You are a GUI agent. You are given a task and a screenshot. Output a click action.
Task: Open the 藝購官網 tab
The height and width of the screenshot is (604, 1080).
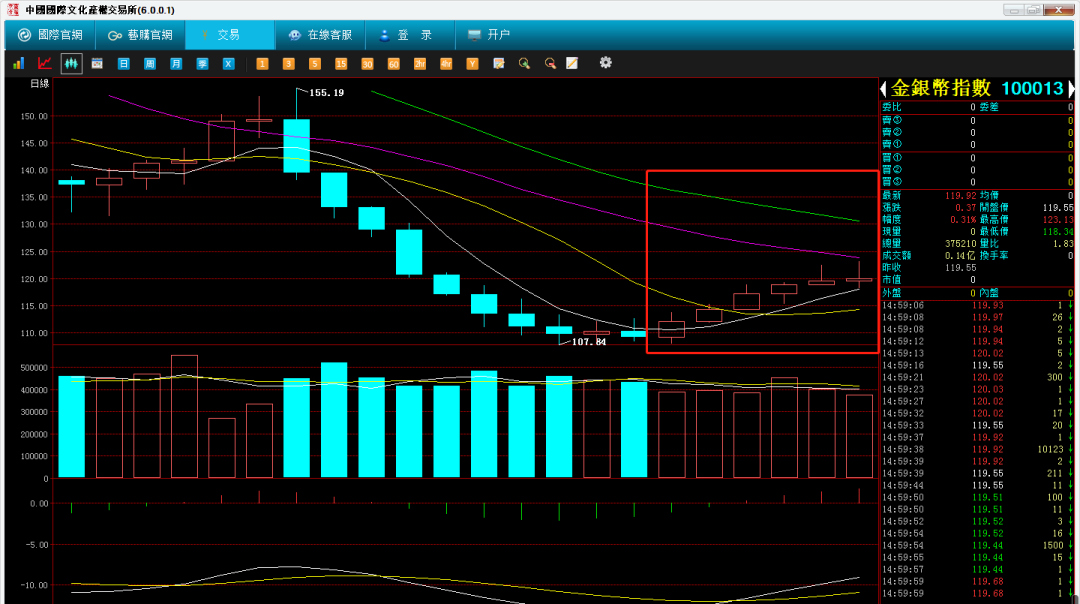tap(140, 34)
